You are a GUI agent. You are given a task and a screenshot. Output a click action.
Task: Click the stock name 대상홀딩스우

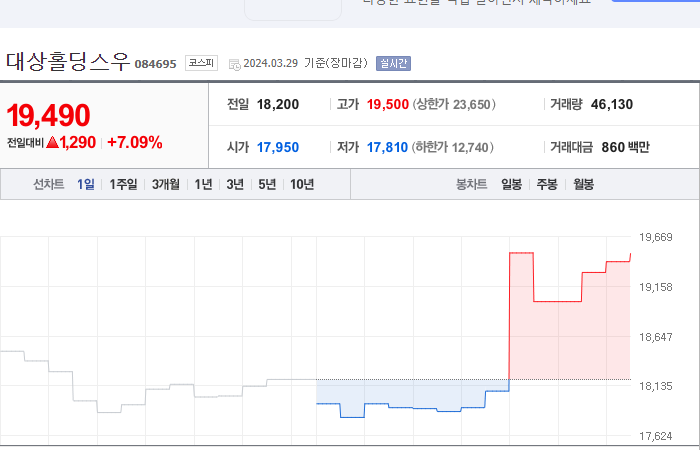(68, 62)
